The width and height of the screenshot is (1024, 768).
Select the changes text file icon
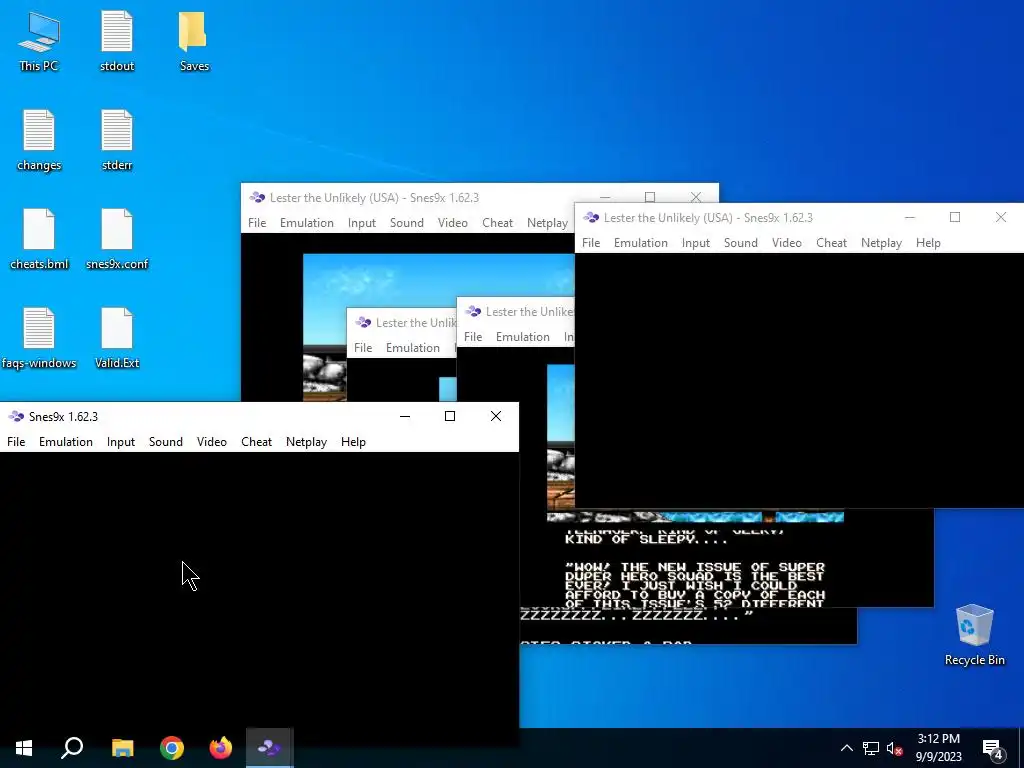[39, 140]
